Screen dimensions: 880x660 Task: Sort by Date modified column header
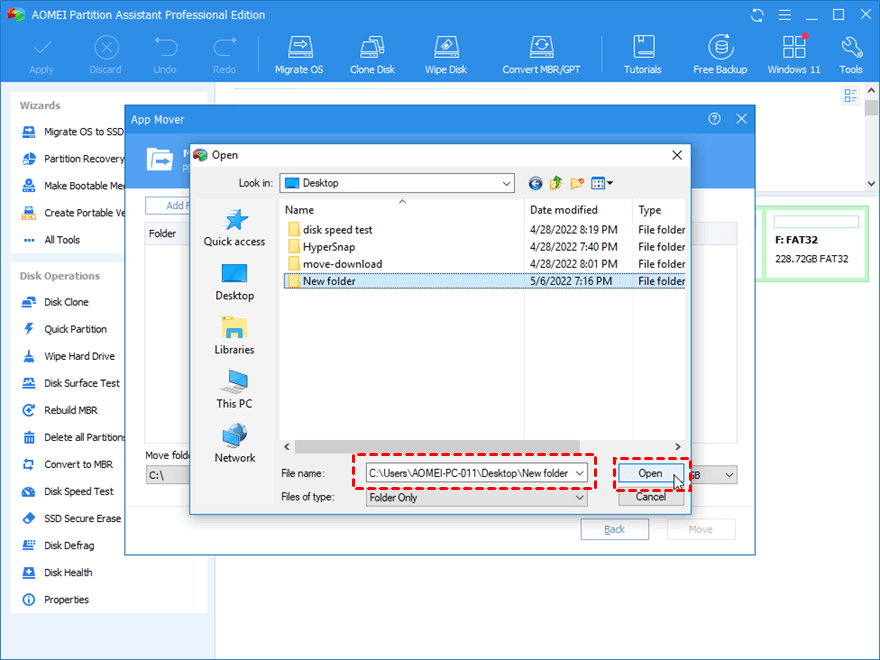579,210
